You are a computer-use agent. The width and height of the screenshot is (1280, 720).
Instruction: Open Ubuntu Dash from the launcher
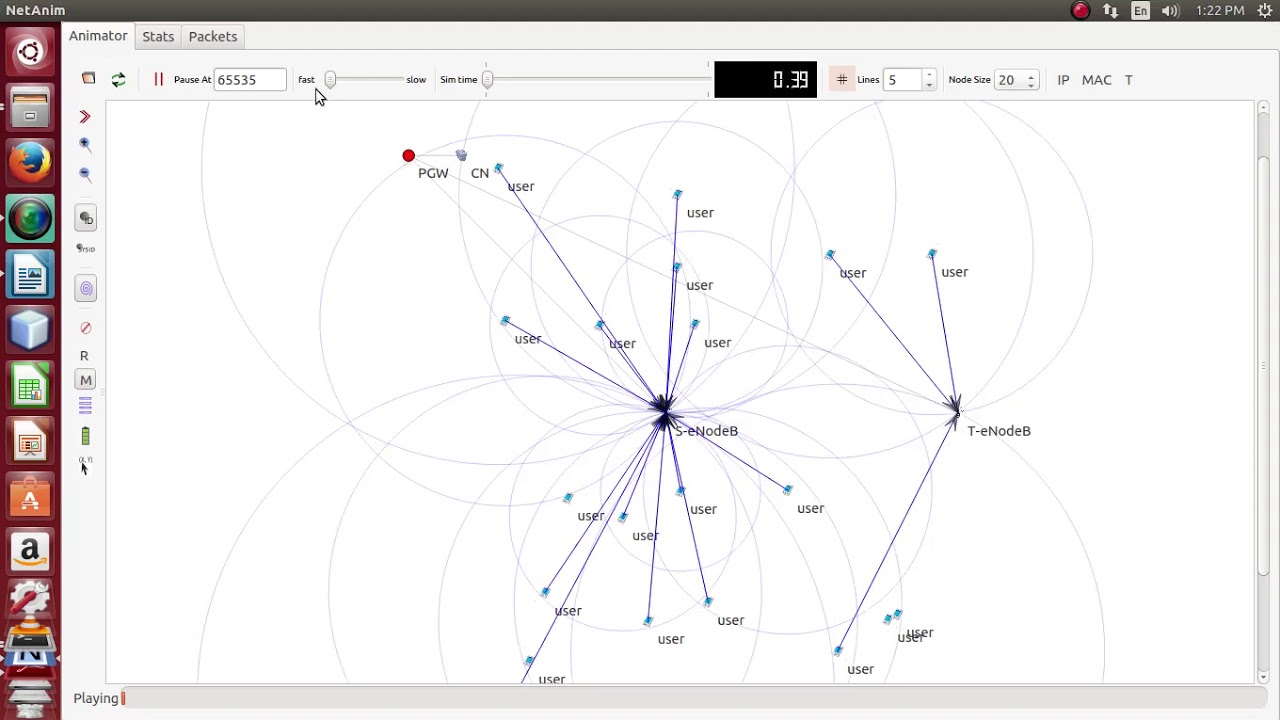click(x=30, y=52)
